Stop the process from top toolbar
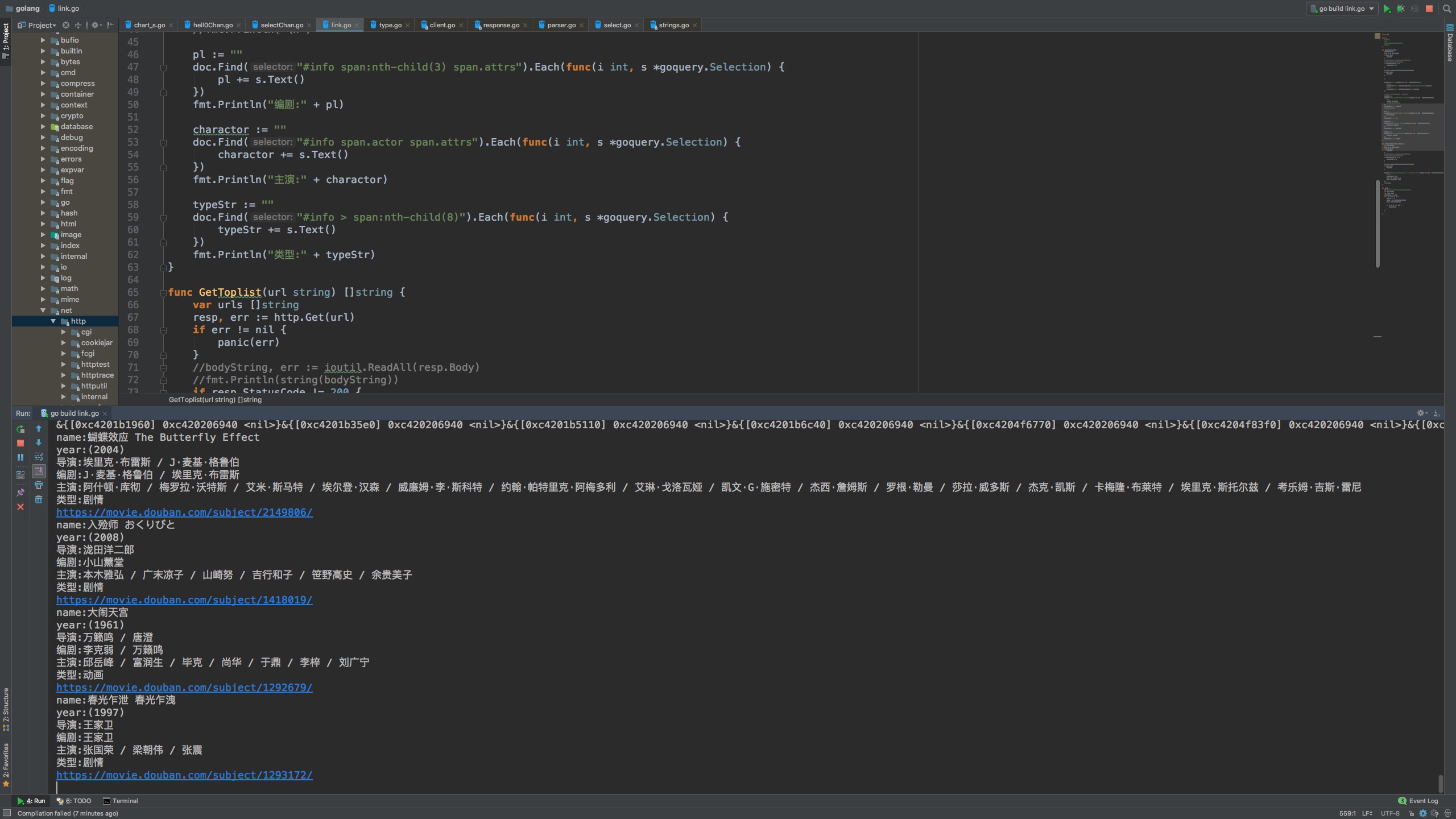Image resolution: width=1456 pixels, height=819 pixels. 1429,9
